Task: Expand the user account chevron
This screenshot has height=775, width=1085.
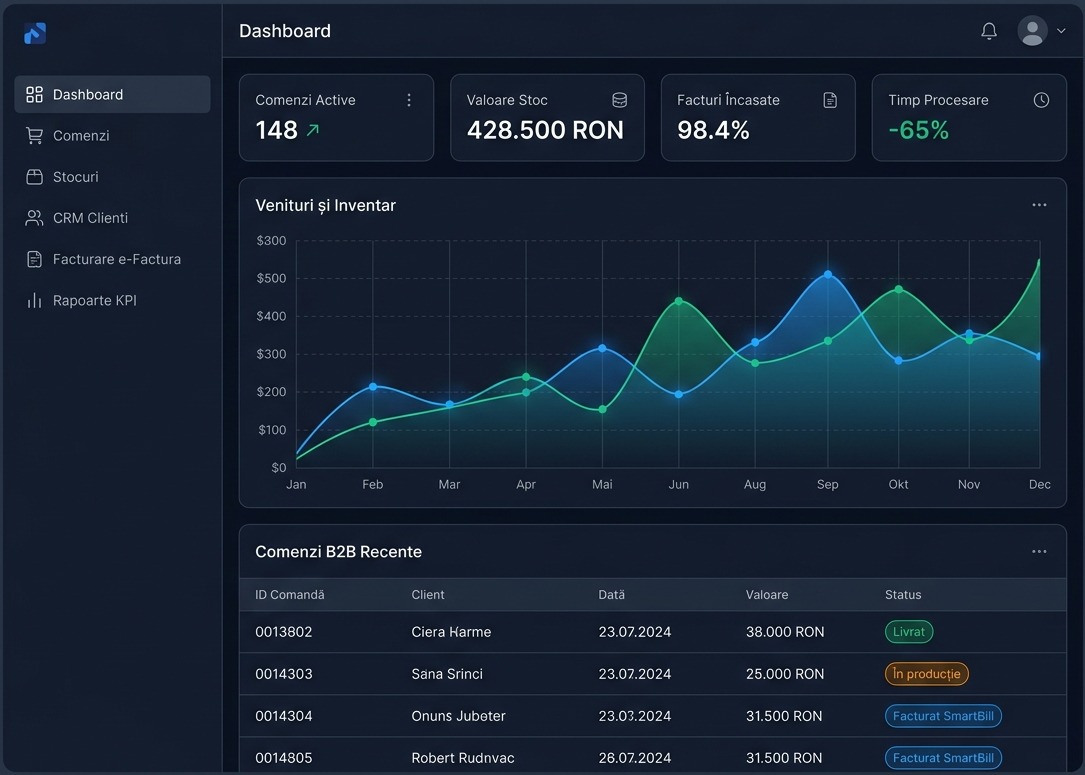Action: pyautogui.click(x=1061, y=30)
